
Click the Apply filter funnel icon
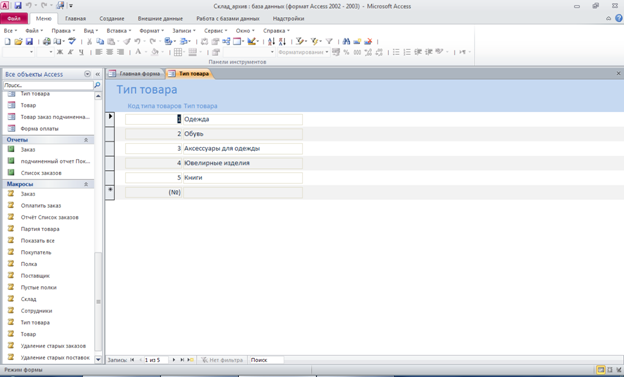[x=329, y=41]
